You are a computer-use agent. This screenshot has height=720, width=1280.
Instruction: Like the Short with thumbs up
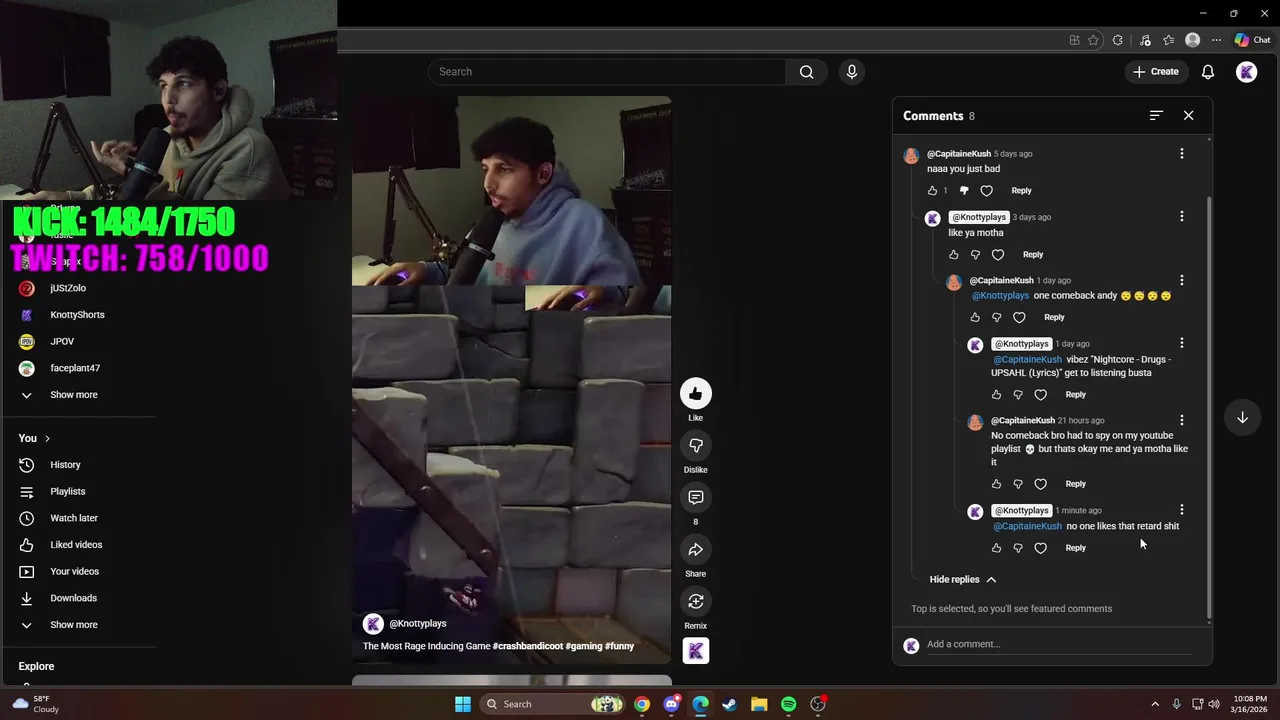(x=695, y=394)
